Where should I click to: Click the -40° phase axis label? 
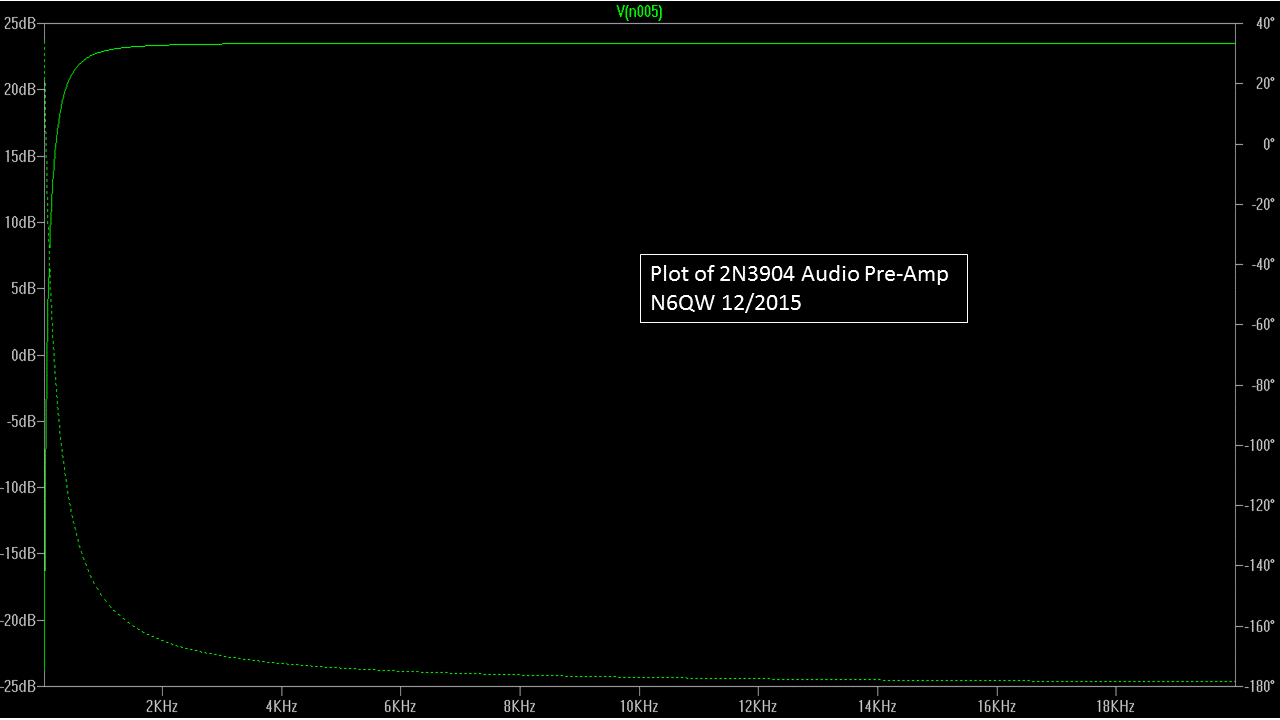pyautogui.click(x=1263, y=264)
